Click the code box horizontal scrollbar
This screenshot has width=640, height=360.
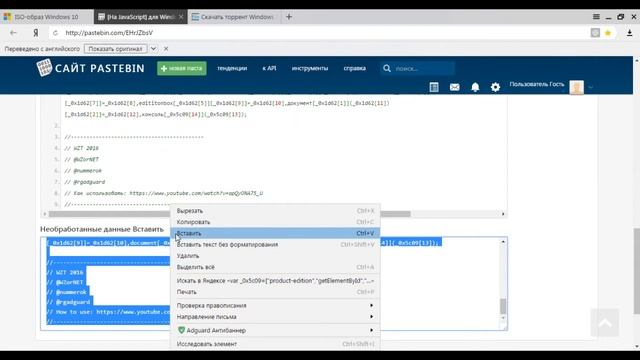(x=229, y=214)
